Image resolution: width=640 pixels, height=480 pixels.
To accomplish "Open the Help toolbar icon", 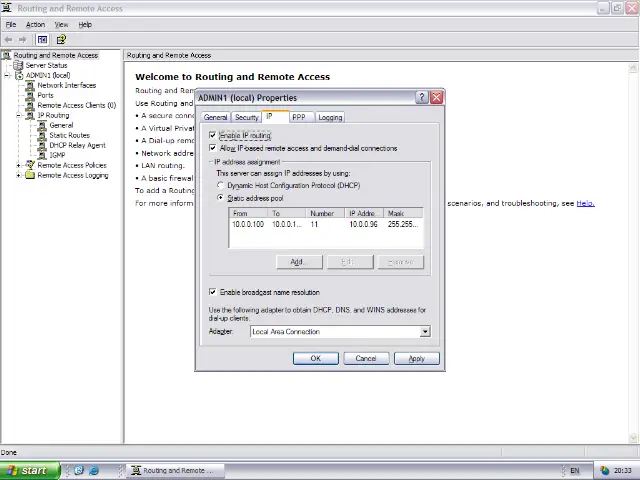I will pos(61,40).
